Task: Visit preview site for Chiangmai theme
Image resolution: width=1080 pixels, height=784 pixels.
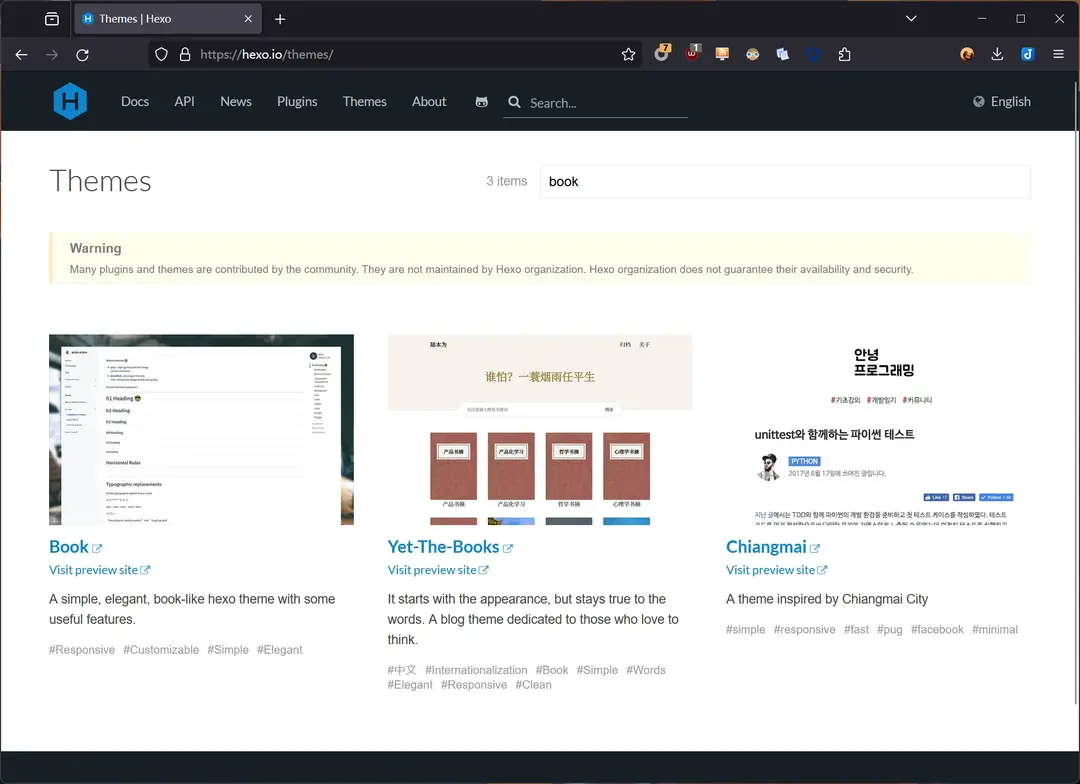Action: tap(770, 570)
